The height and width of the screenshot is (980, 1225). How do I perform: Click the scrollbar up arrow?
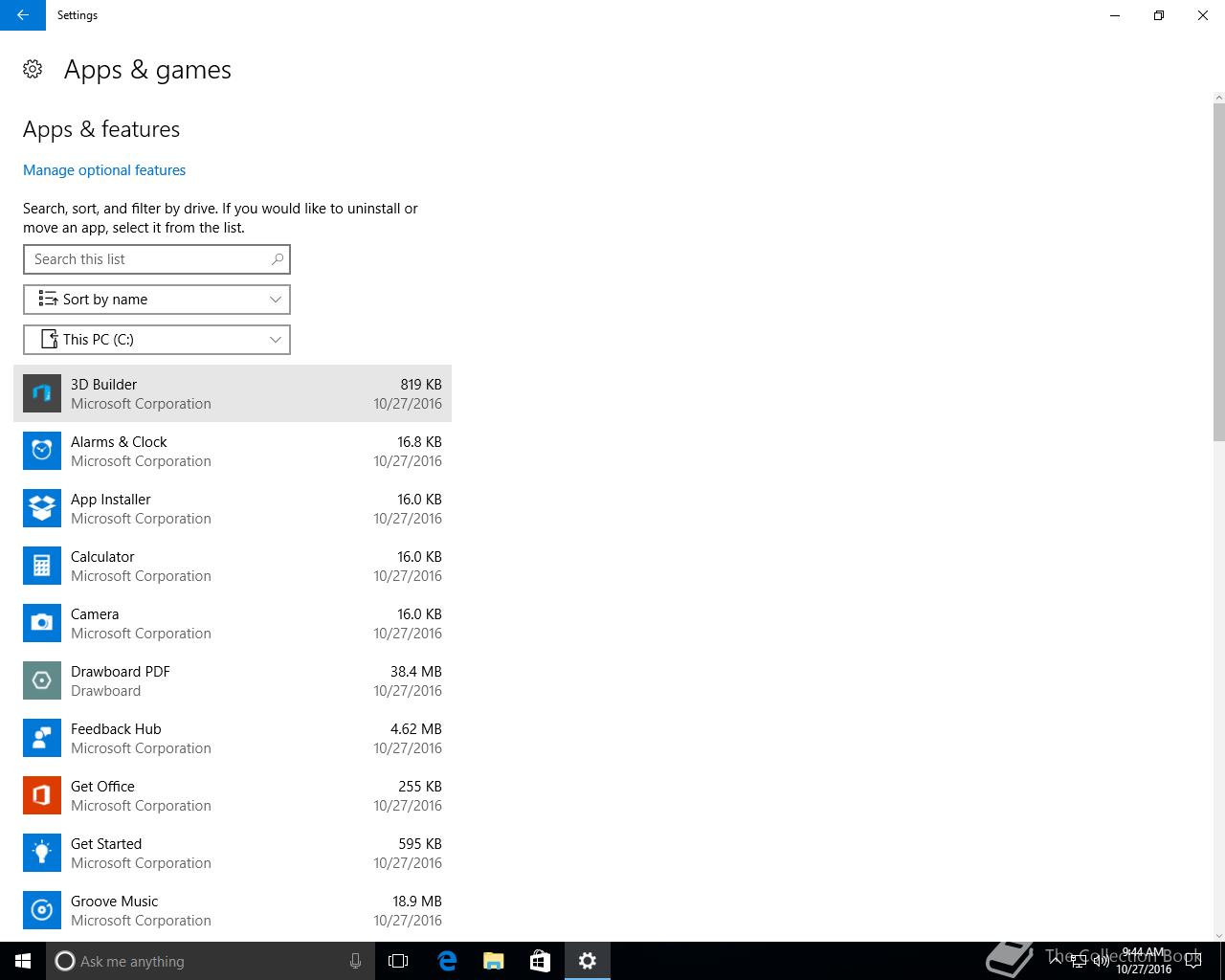(x=1218, y=98)
